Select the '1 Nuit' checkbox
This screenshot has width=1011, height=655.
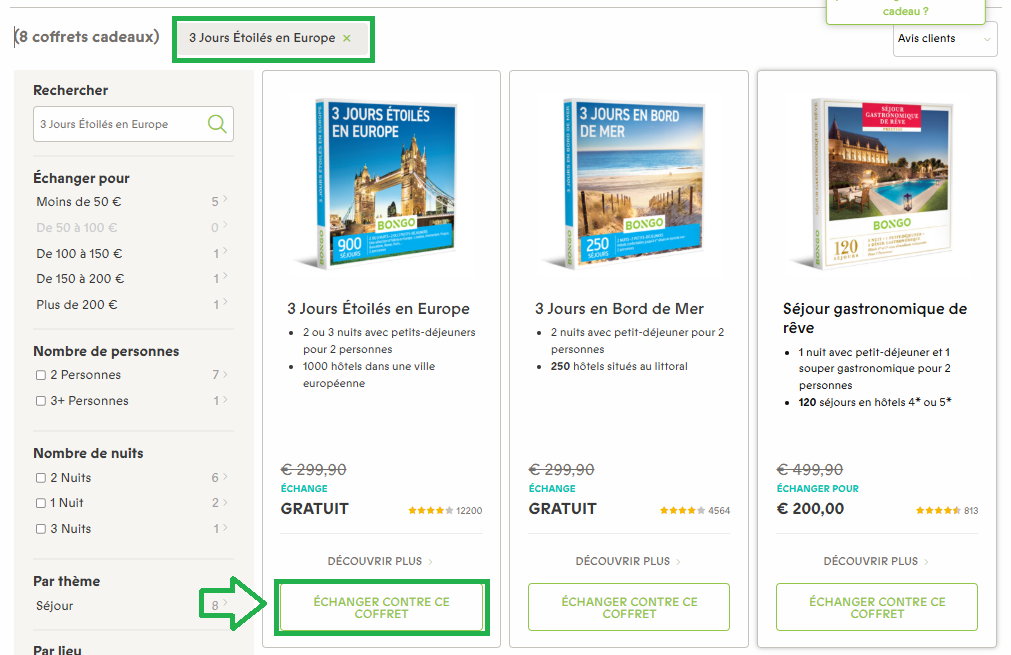[41, 503]
